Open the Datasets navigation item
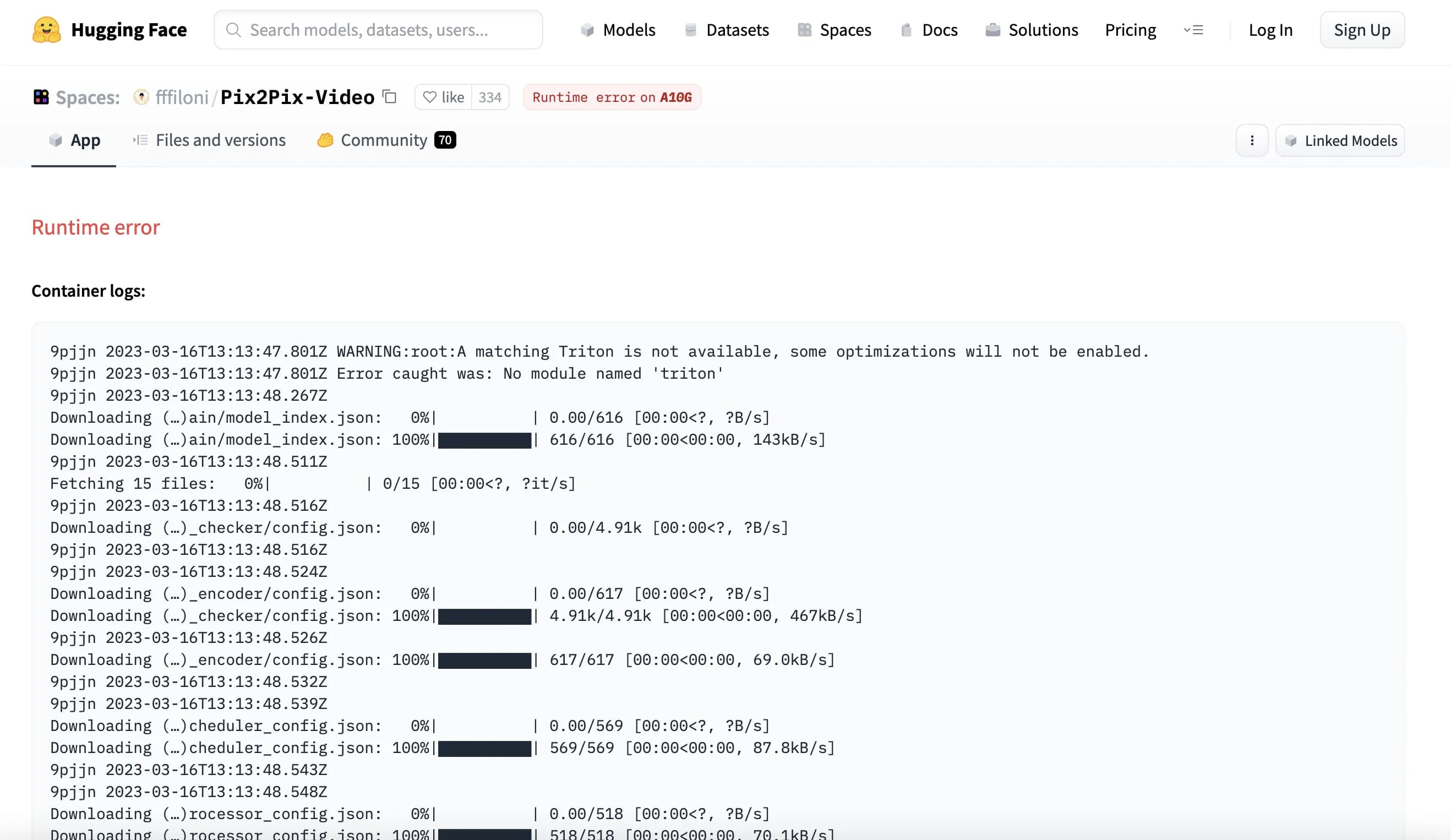This screenshot has width=1451, height=840. click(x=727, y=29)
